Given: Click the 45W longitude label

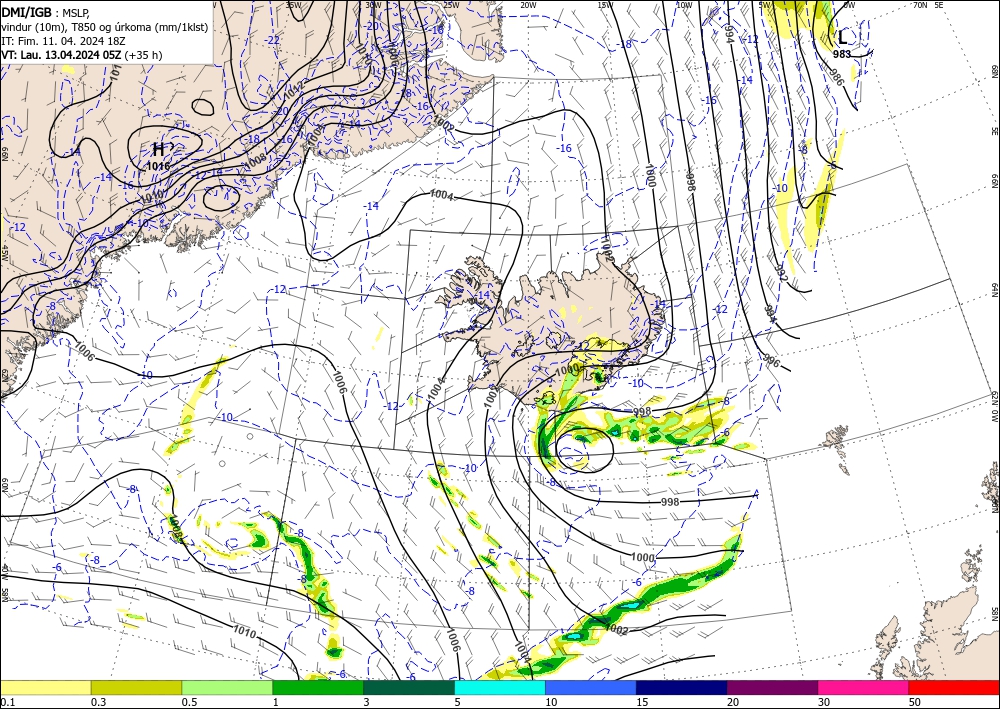Looking at the screenshot, I should (x=4, y=253).
